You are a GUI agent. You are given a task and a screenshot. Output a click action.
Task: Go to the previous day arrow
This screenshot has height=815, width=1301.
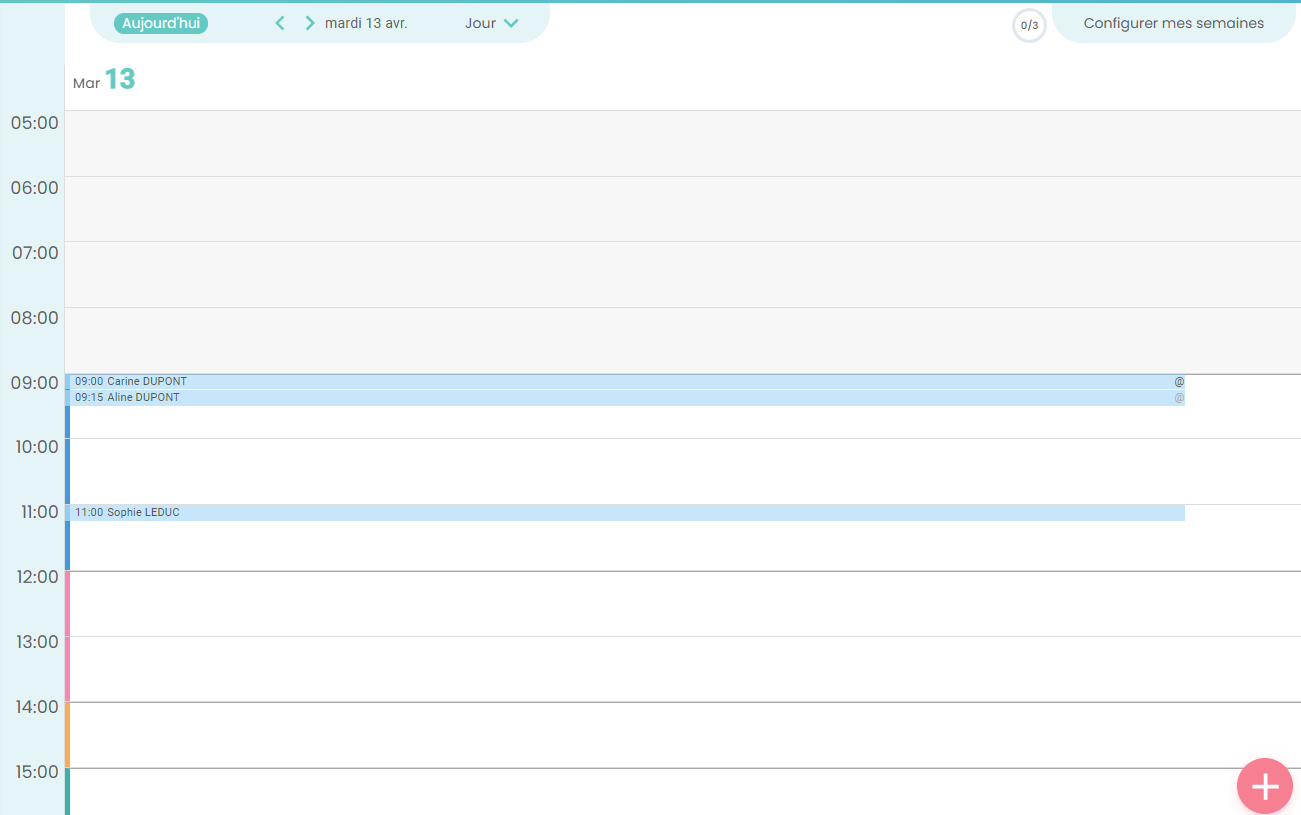[x=280, y=23]
